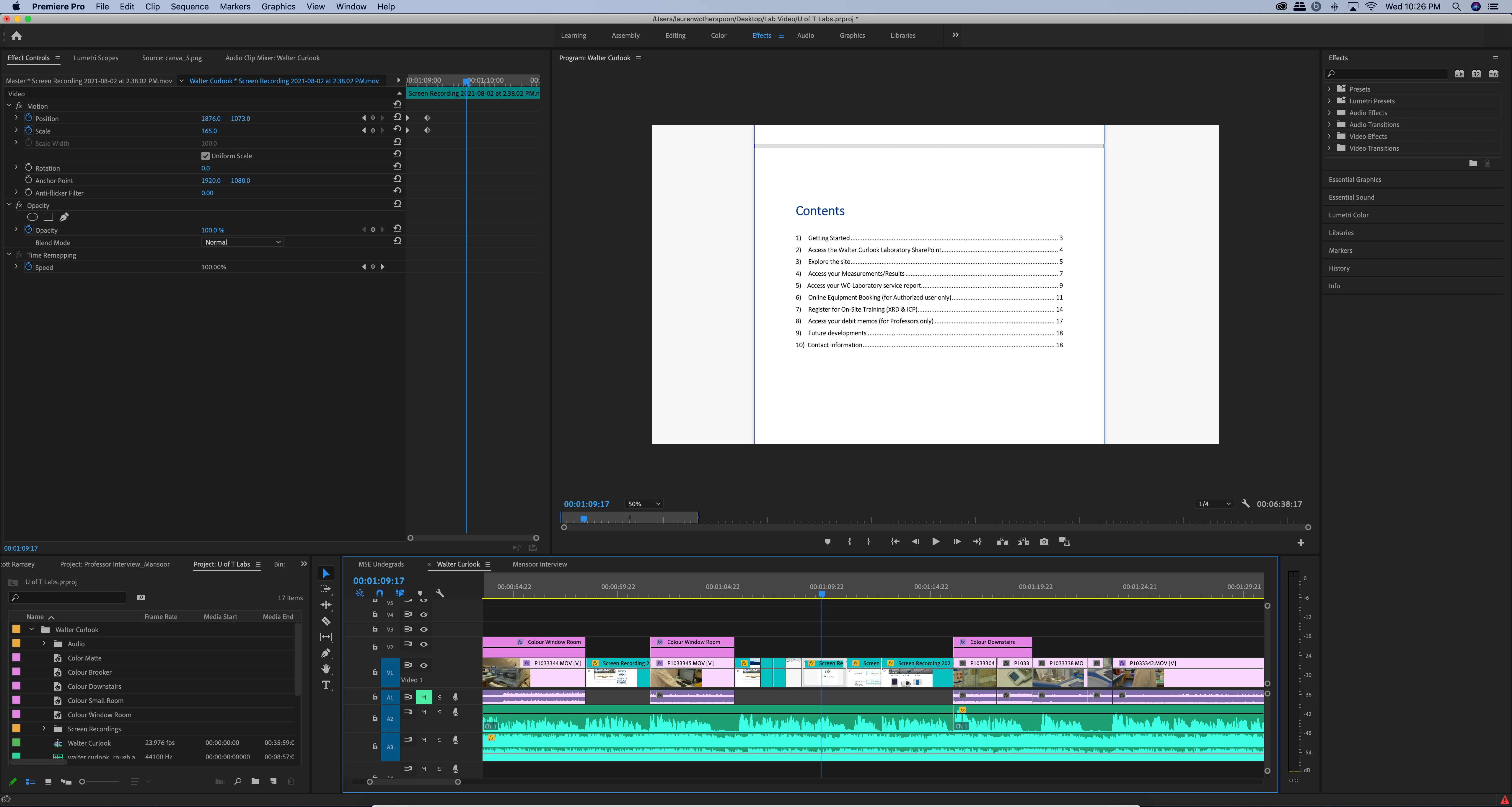Click the Export Frame camera icon
1512x807 pixels.
point(1044,542)
